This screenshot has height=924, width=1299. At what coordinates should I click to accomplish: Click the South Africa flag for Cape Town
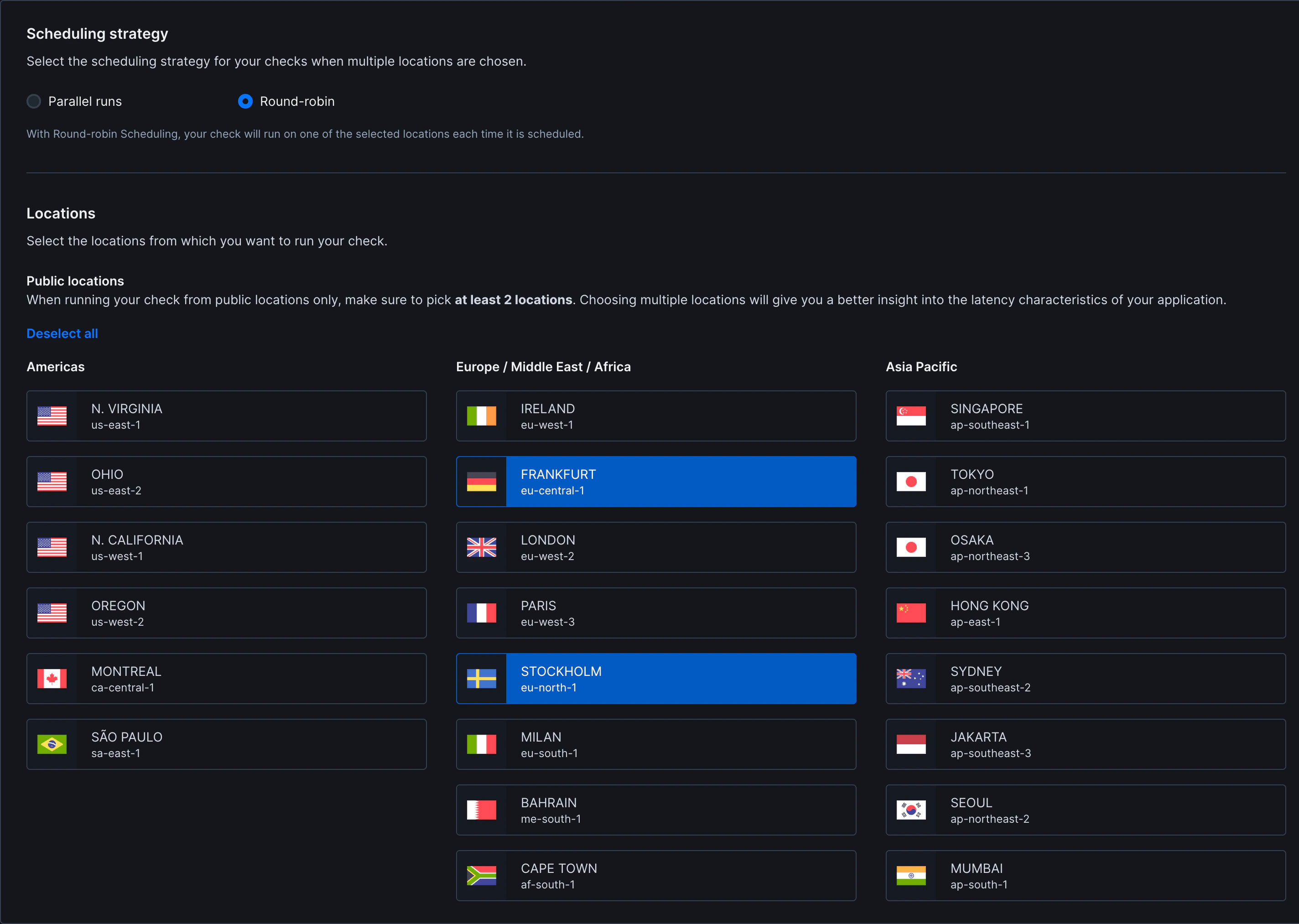pyautogui.click(x=481, y=875)
